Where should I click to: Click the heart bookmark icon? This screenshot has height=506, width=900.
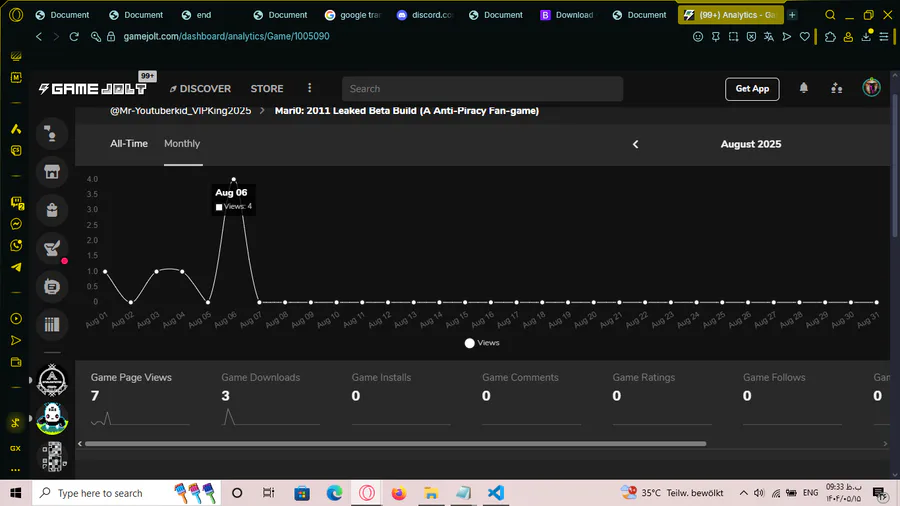coord(805,37)
